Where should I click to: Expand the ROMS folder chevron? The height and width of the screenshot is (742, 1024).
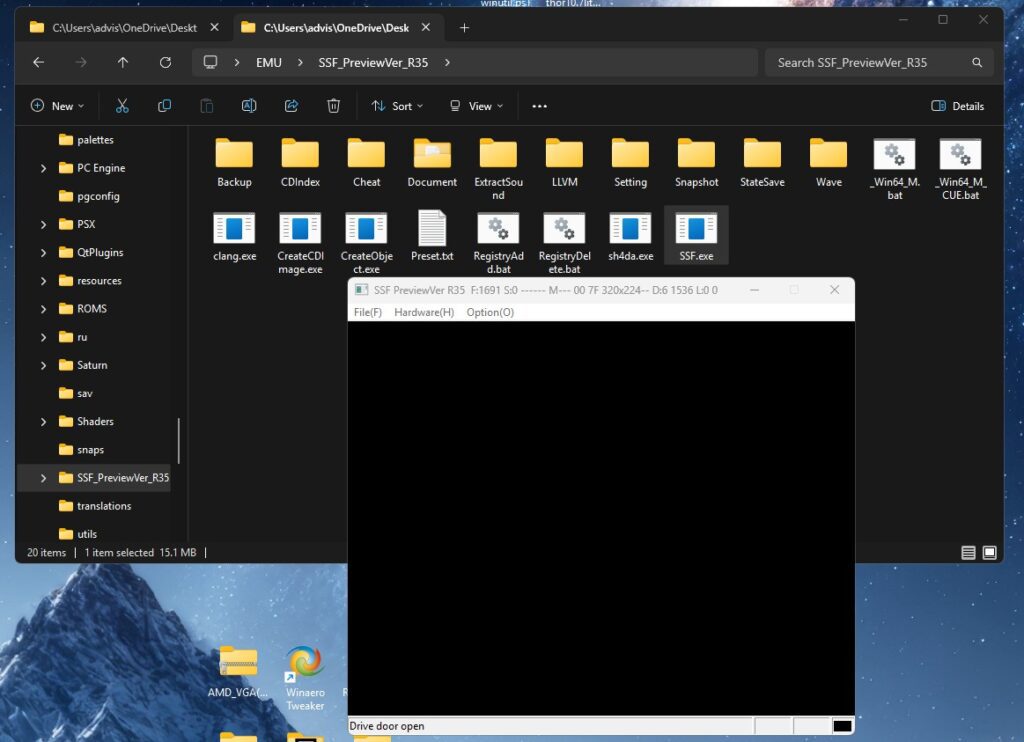point(43,308)
